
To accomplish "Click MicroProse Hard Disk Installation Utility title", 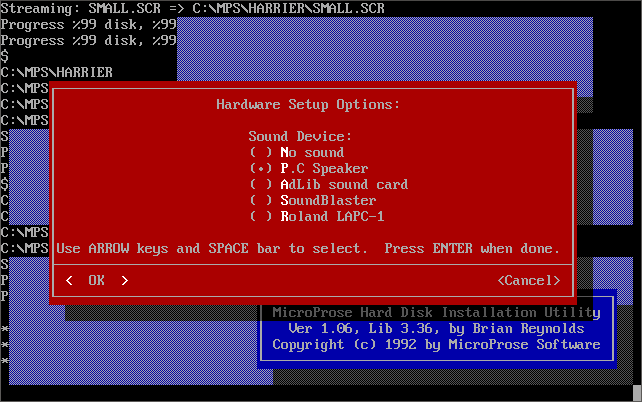I will pos(436,312).
